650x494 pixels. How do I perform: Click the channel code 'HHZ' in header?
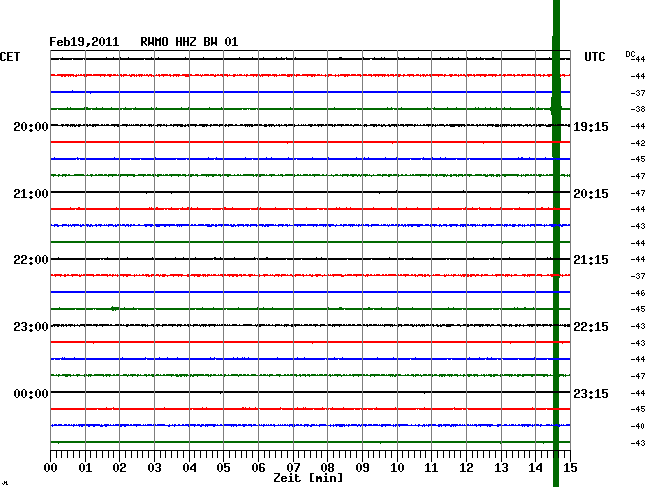[x=186, y=42]
